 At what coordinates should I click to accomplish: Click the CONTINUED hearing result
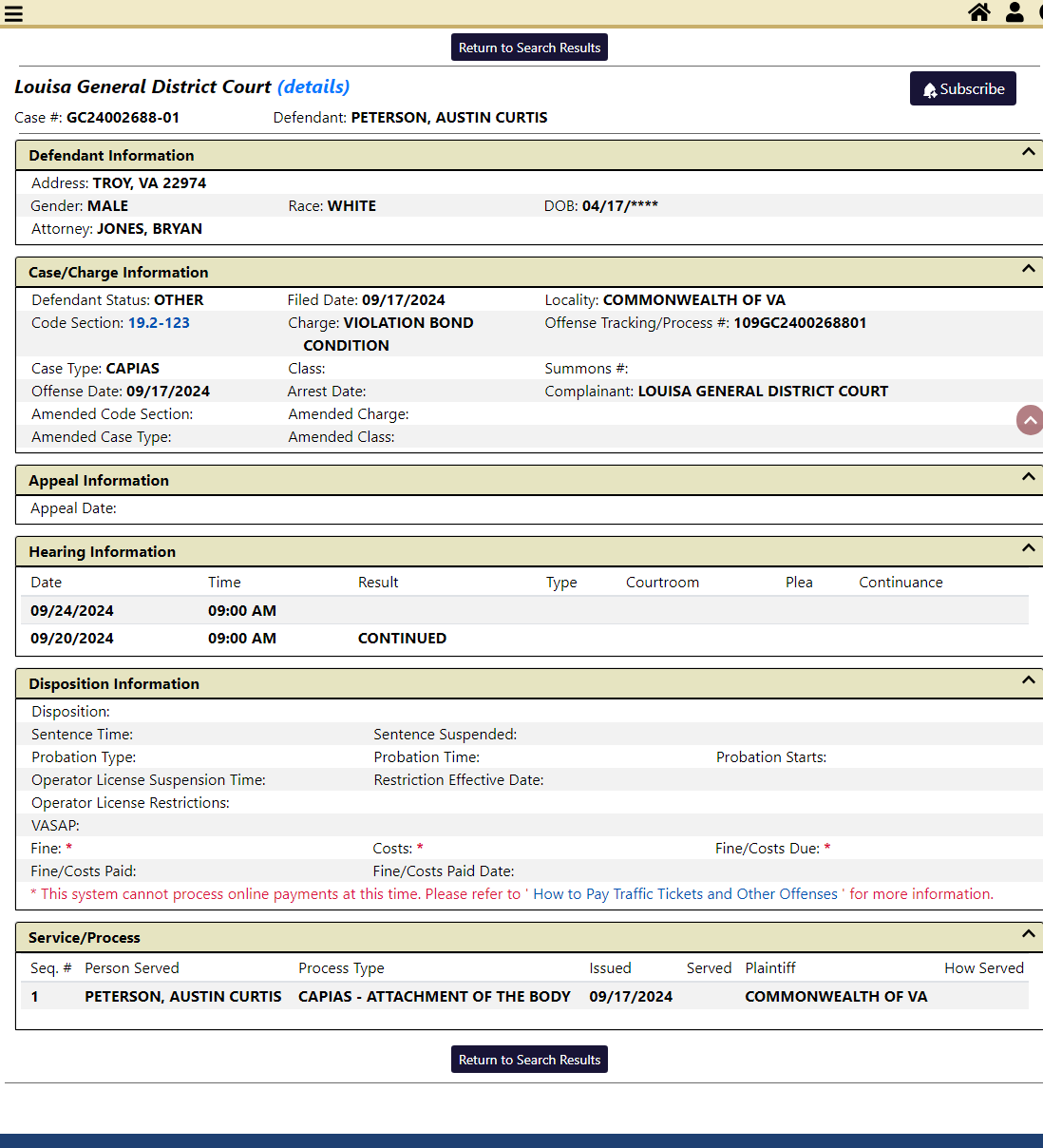(x=402, y=639)
